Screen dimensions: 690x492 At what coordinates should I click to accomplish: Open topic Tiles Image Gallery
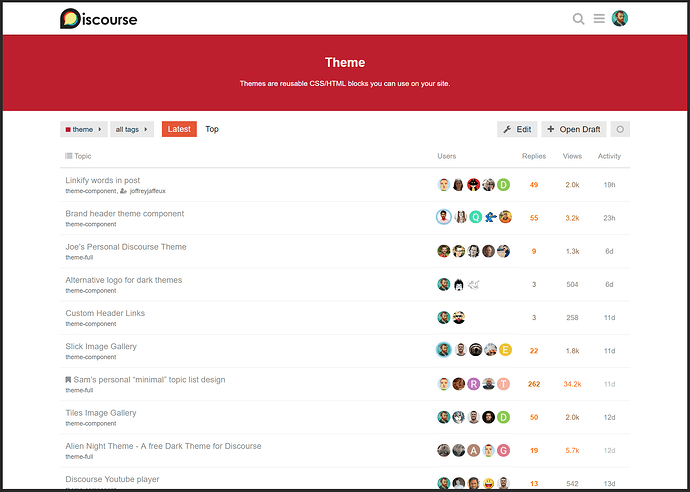pos(101,413)
